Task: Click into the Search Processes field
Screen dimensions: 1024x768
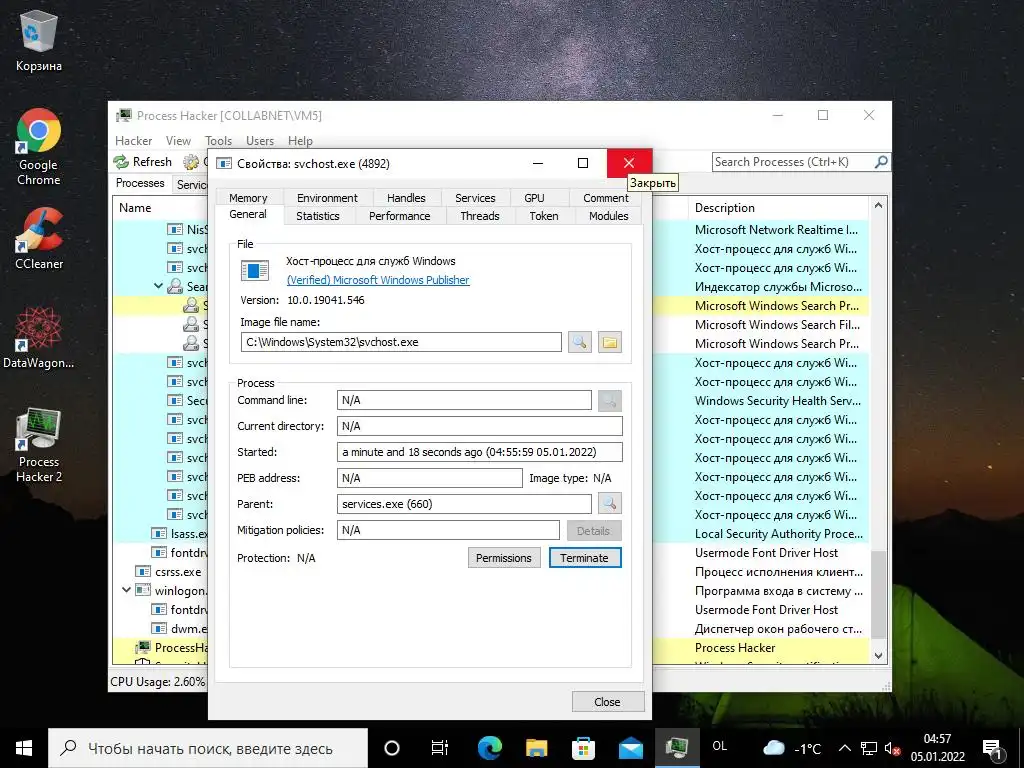Action: [x=792, y=161]
